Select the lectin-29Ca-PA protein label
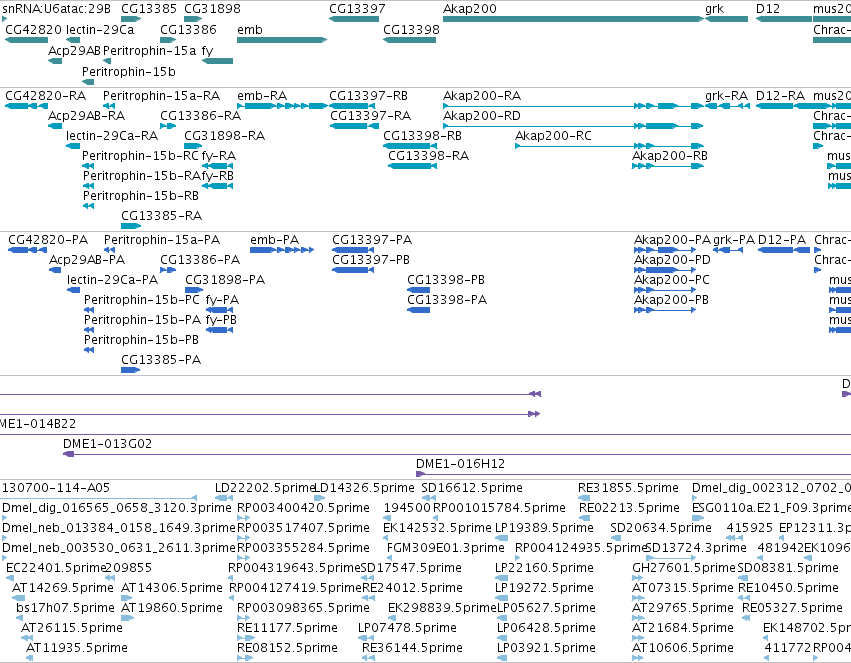851x663 pixels. (x=112, y=280)
